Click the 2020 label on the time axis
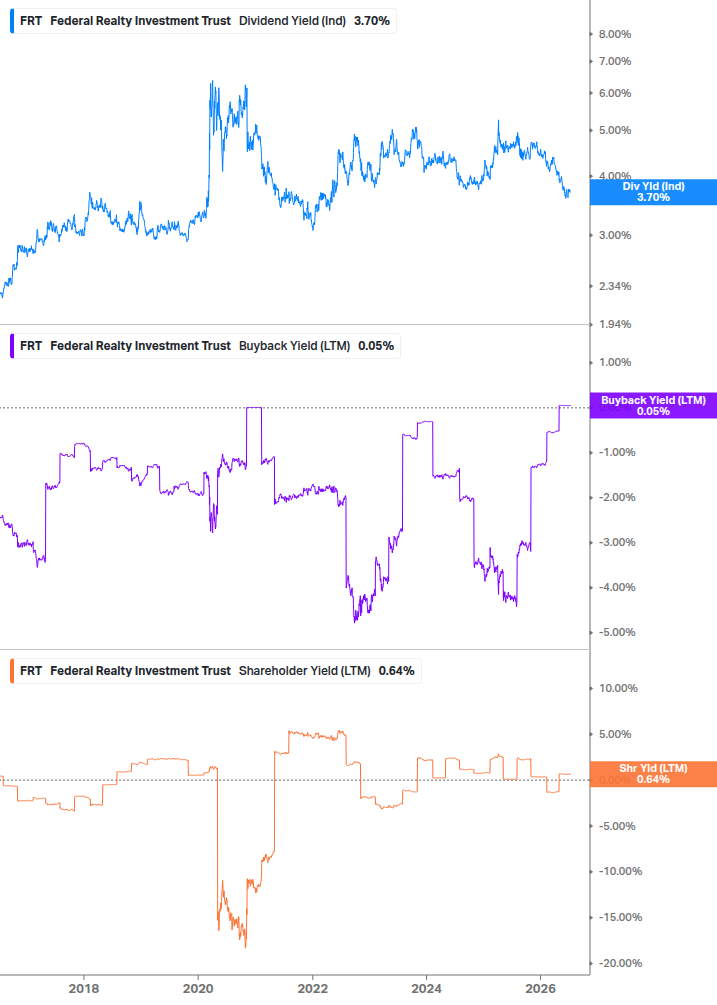This screenshot has width=717, height=1005. (198, 989)
